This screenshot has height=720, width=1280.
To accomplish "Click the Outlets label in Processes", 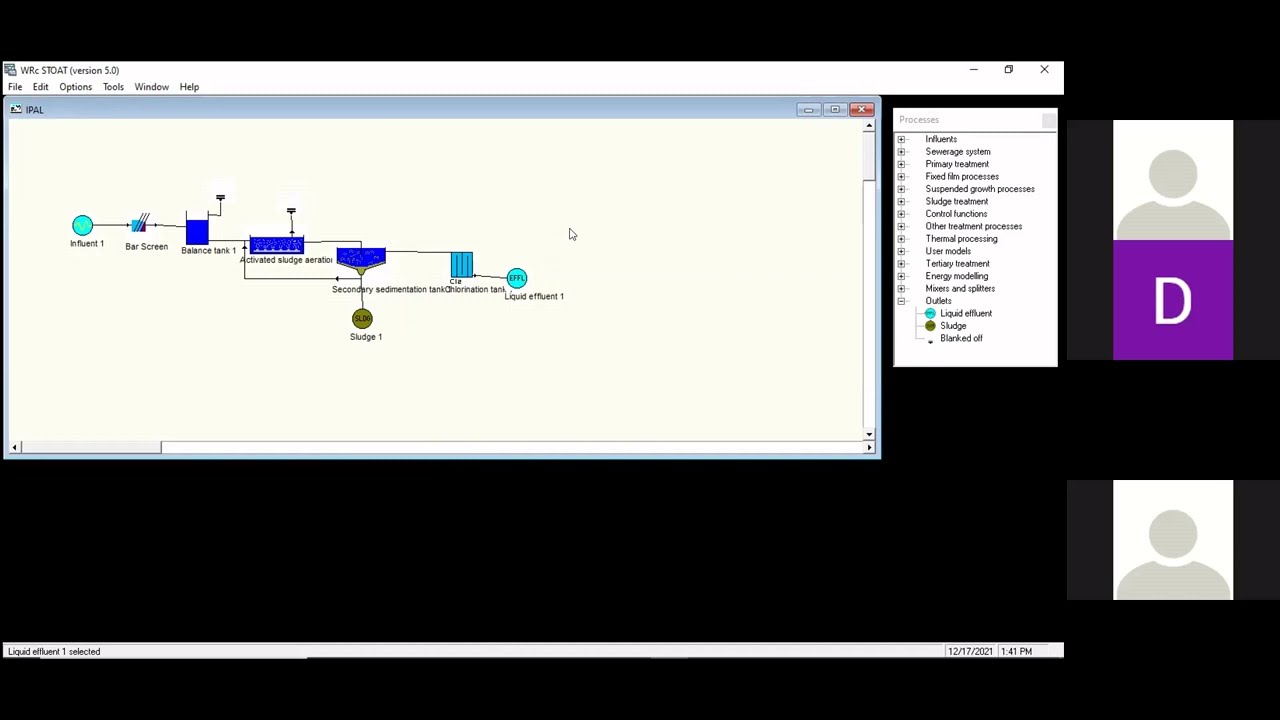I will [938, 301].
